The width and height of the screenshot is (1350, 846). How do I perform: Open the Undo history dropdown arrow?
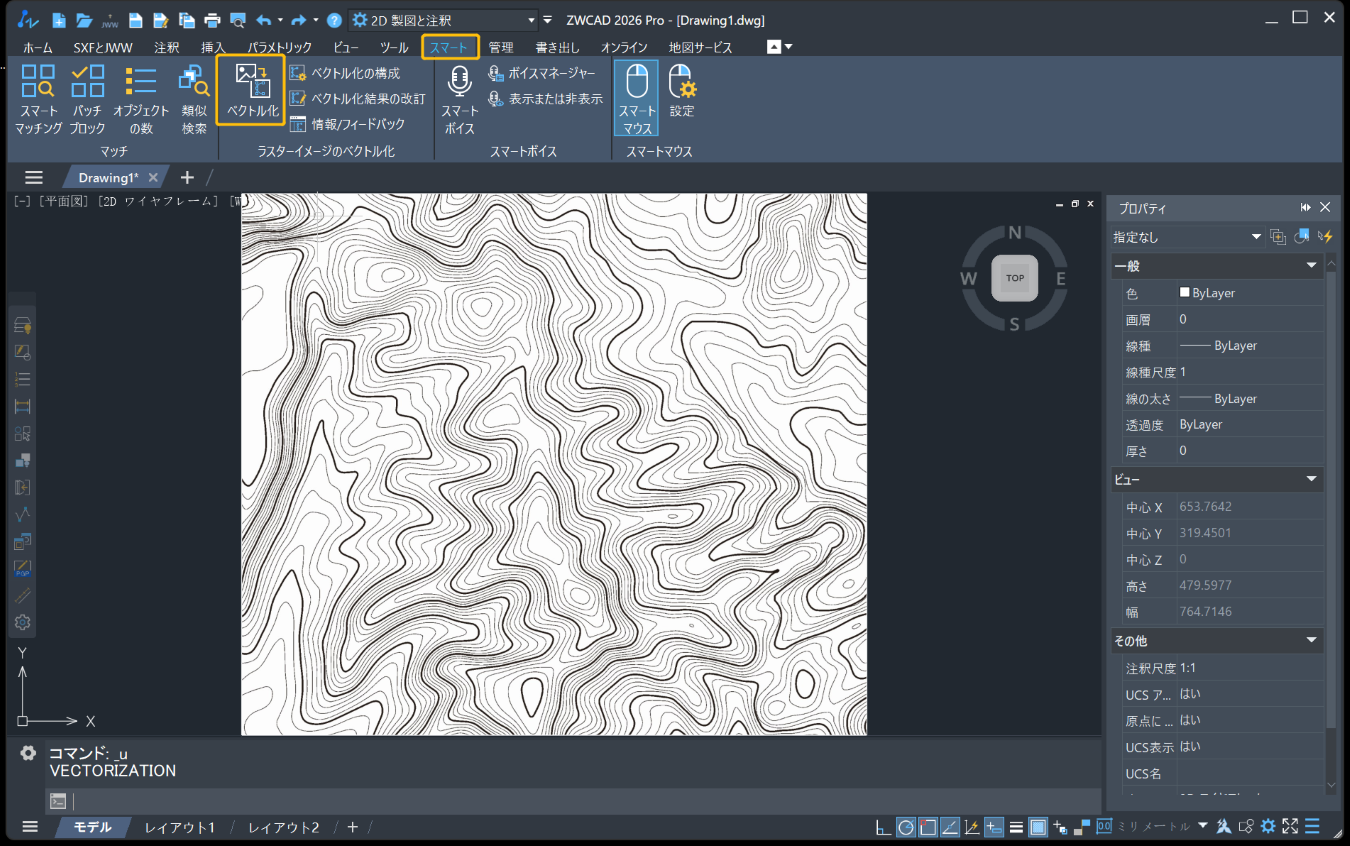tap(280, 20)
